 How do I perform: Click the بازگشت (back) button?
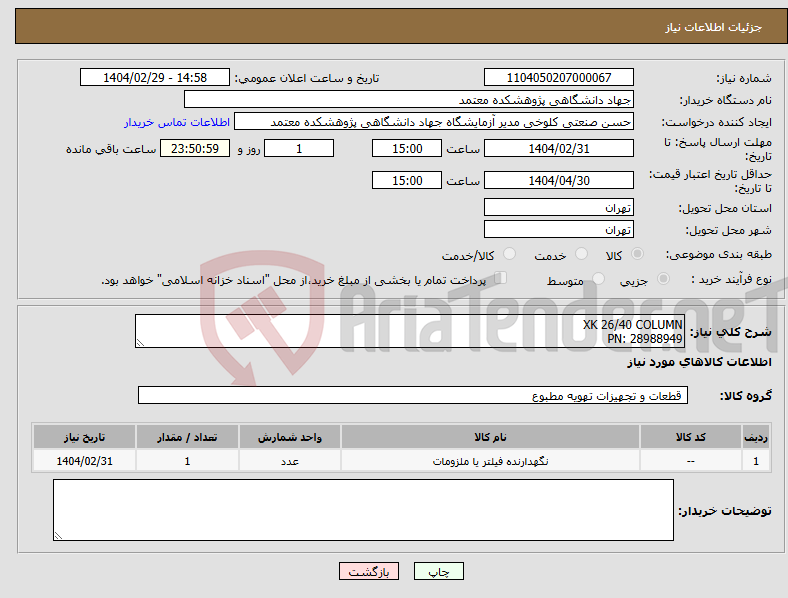pos(369,571)
